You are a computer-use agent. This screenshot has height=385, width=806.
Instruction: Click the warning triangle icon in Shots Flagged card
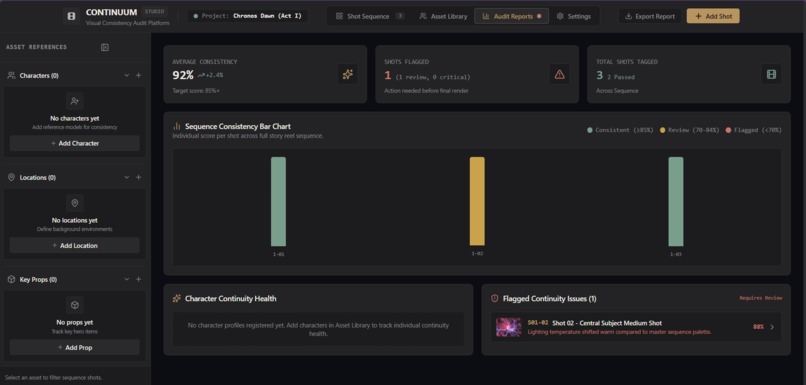pyautogui.click(x=559, y=75)
